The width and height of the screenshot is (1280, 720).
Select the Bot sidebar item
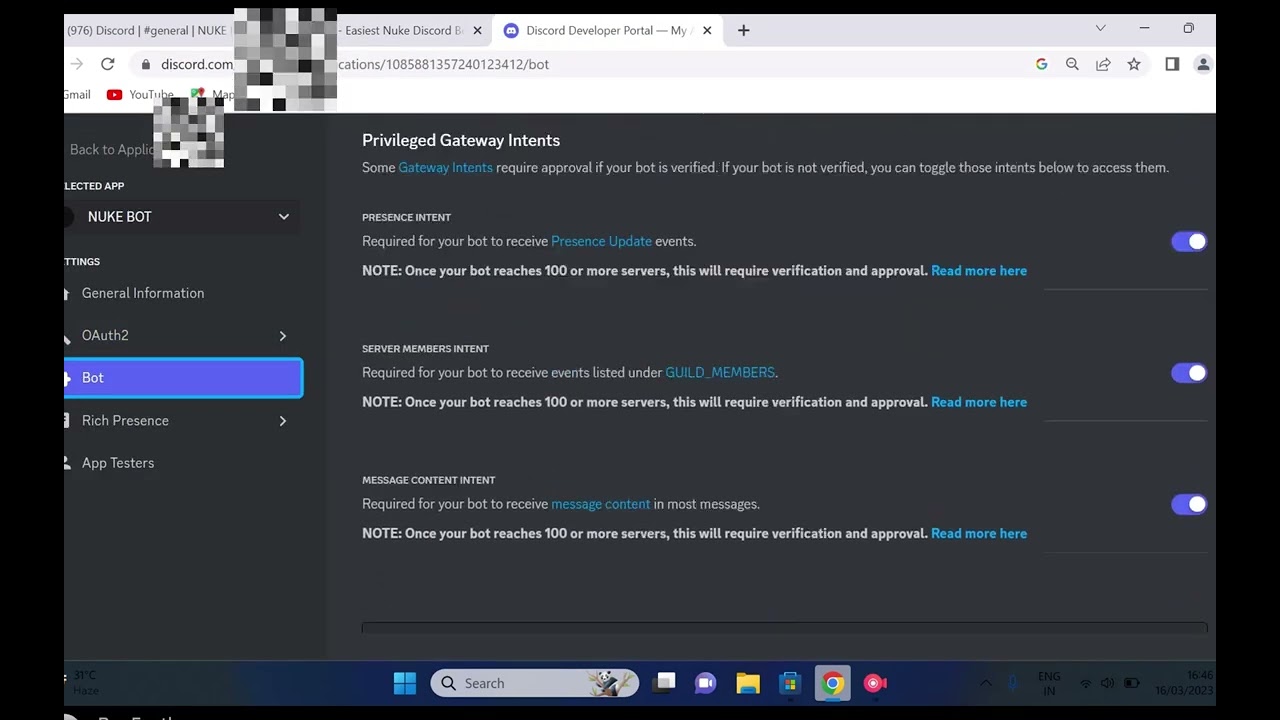click(183, 378)
